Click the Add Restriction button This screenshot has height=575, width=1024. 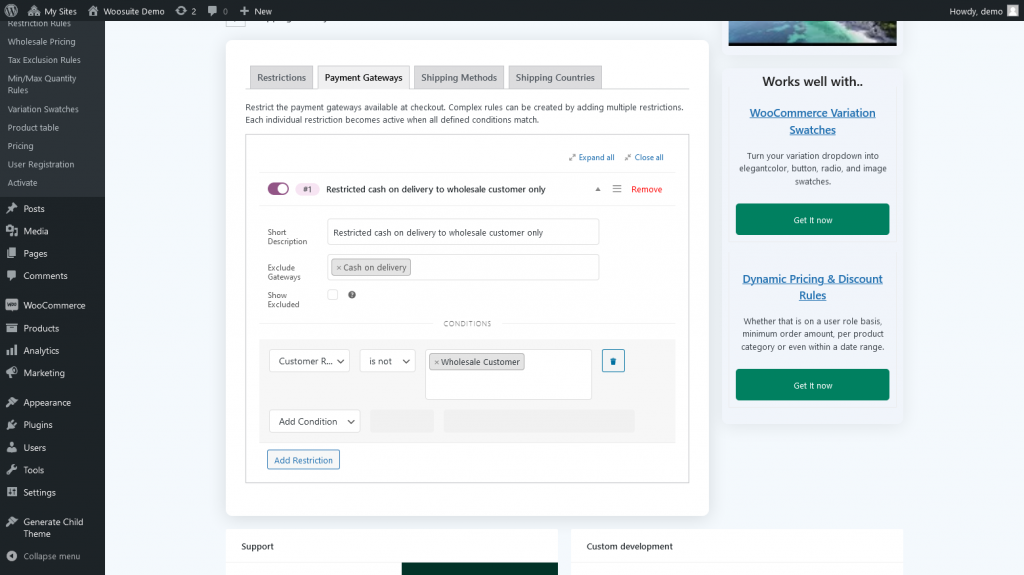[x=303, y=460]
